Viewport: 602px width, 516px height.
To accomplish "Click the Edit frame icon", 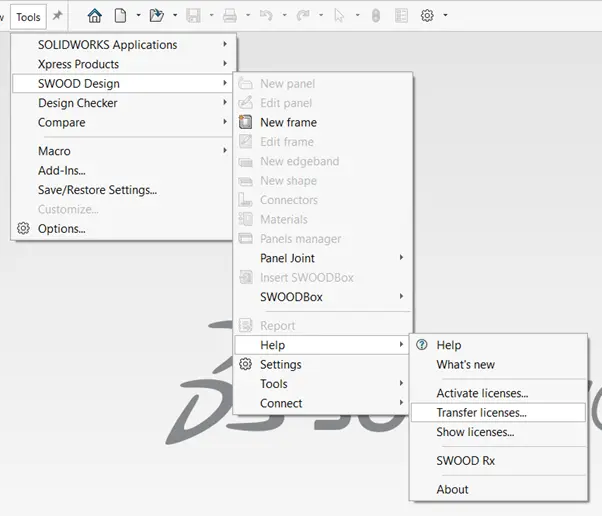I will point(246,141).
